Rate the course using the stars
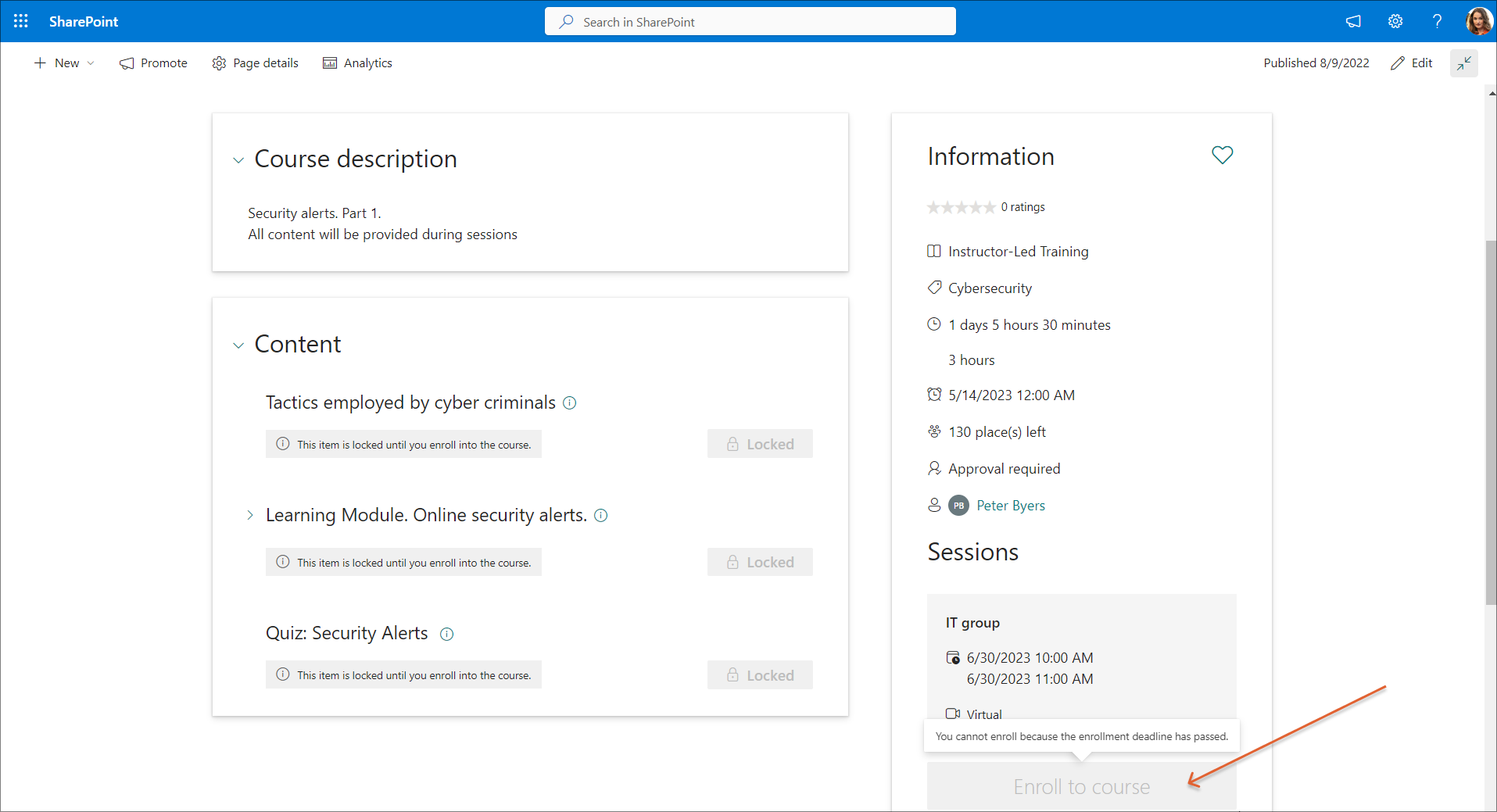Viewport: 1497px width, 812px height. [x=961, y=207]
